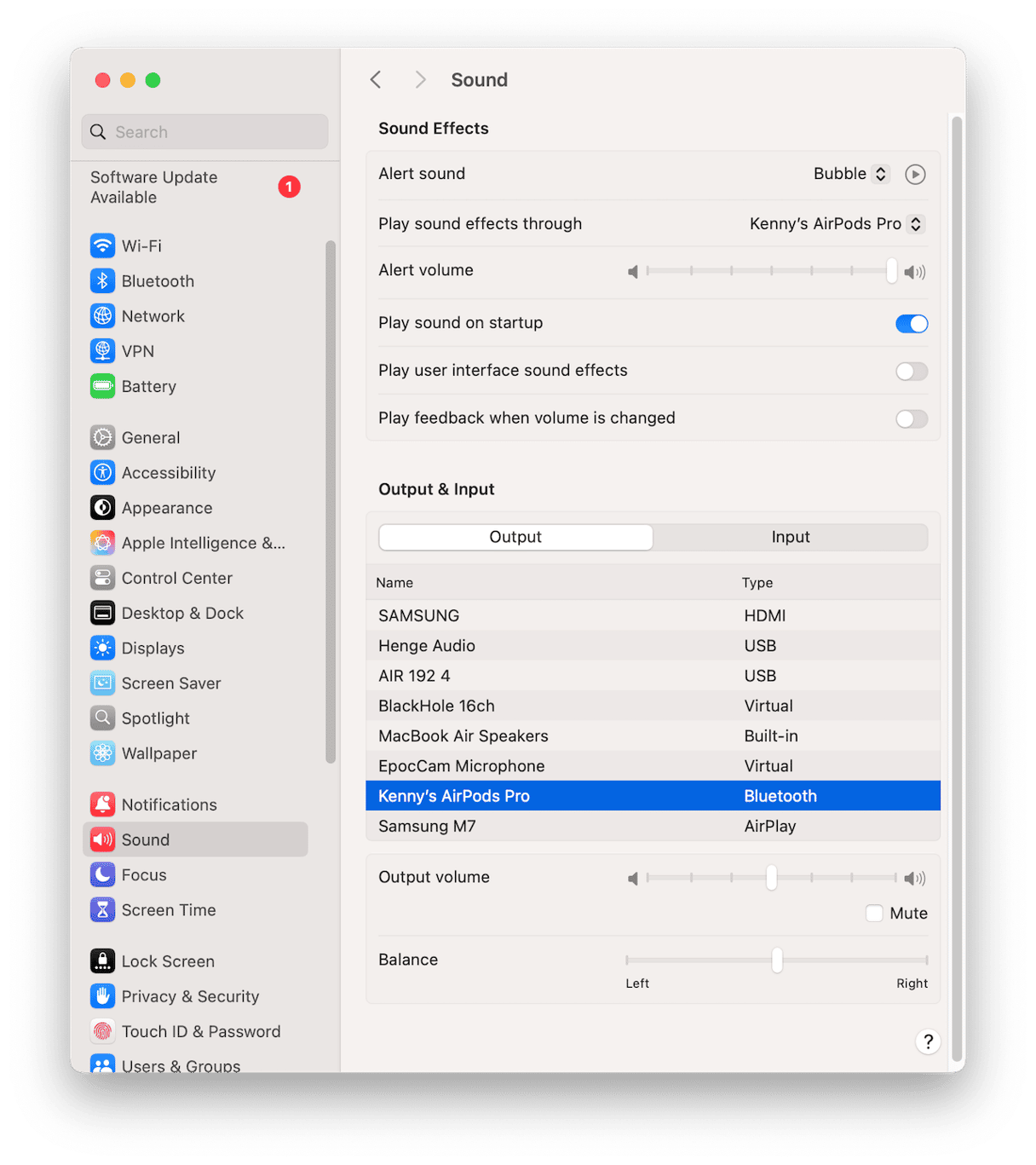Select Notifications bell icon
Image resolution: width=1036 pixels, height=1165 pixels.
(102, 804)
